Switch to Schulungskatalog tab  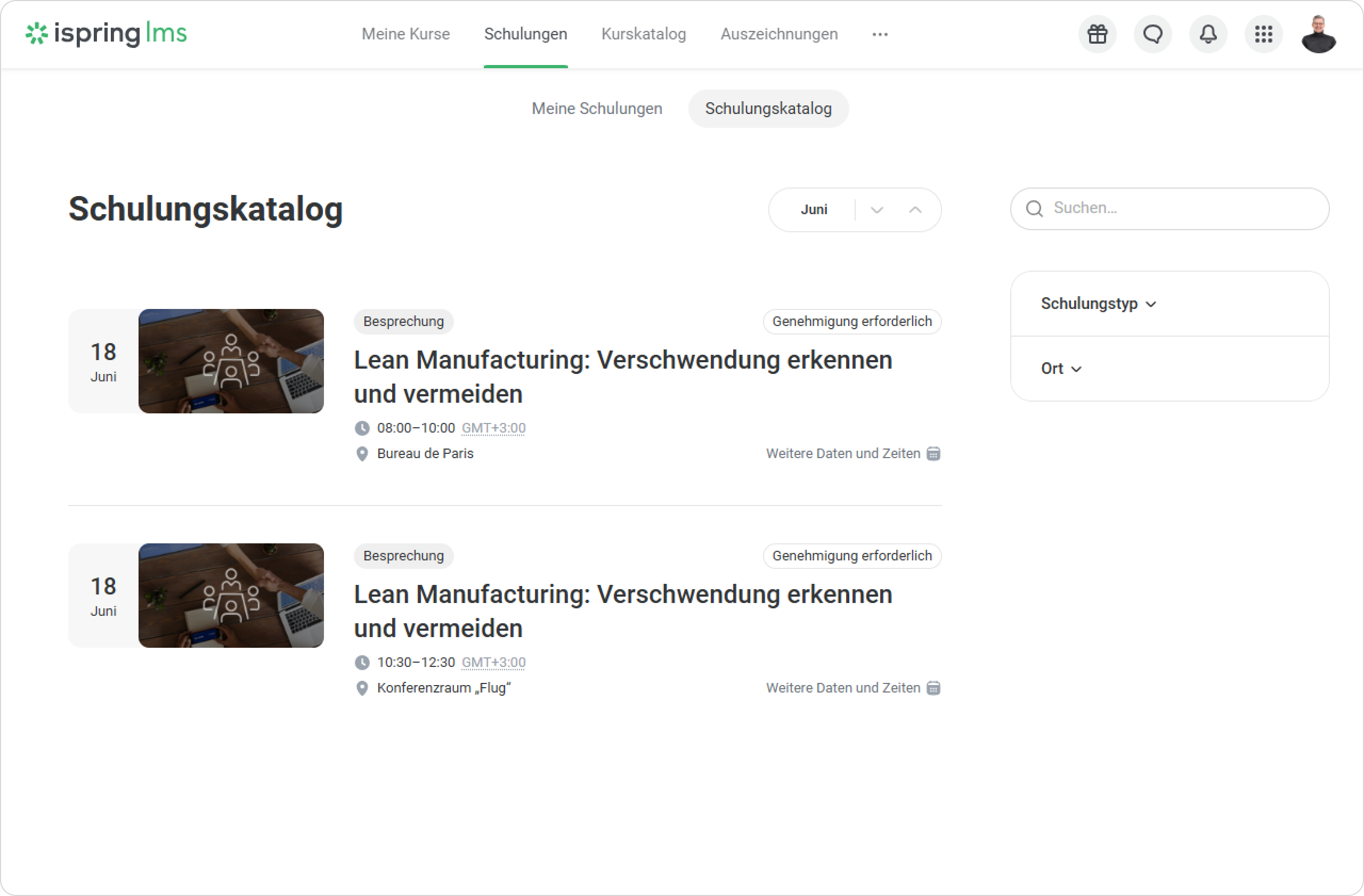768,108
